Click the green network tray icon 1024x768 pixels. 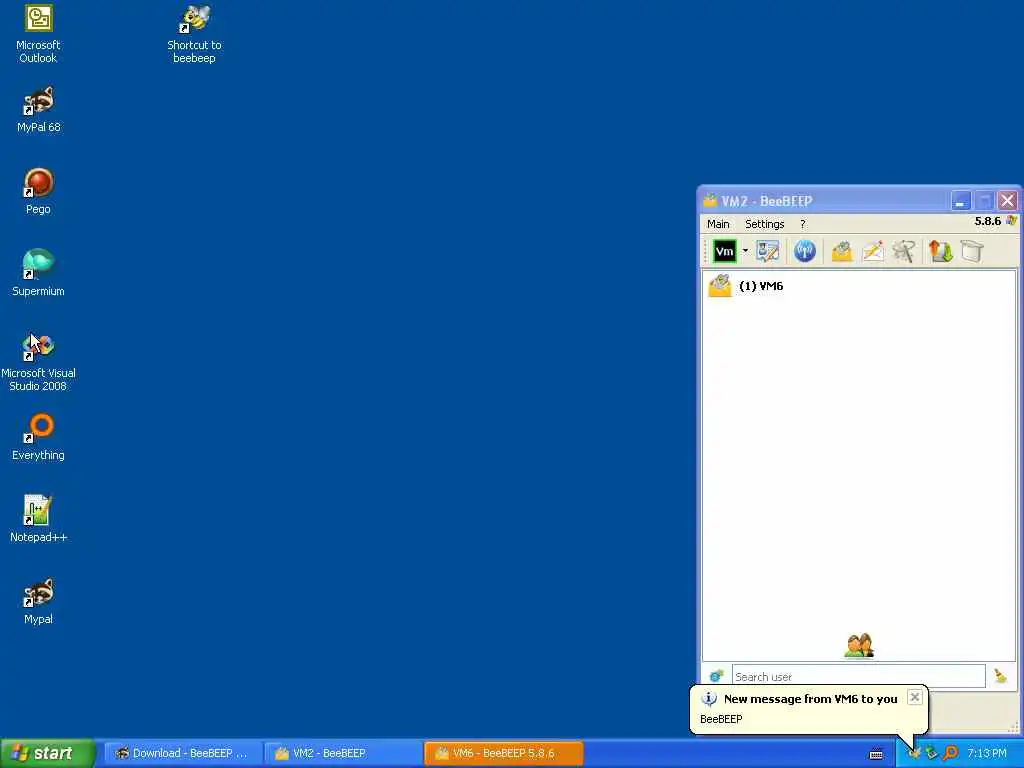click(932, 753)
